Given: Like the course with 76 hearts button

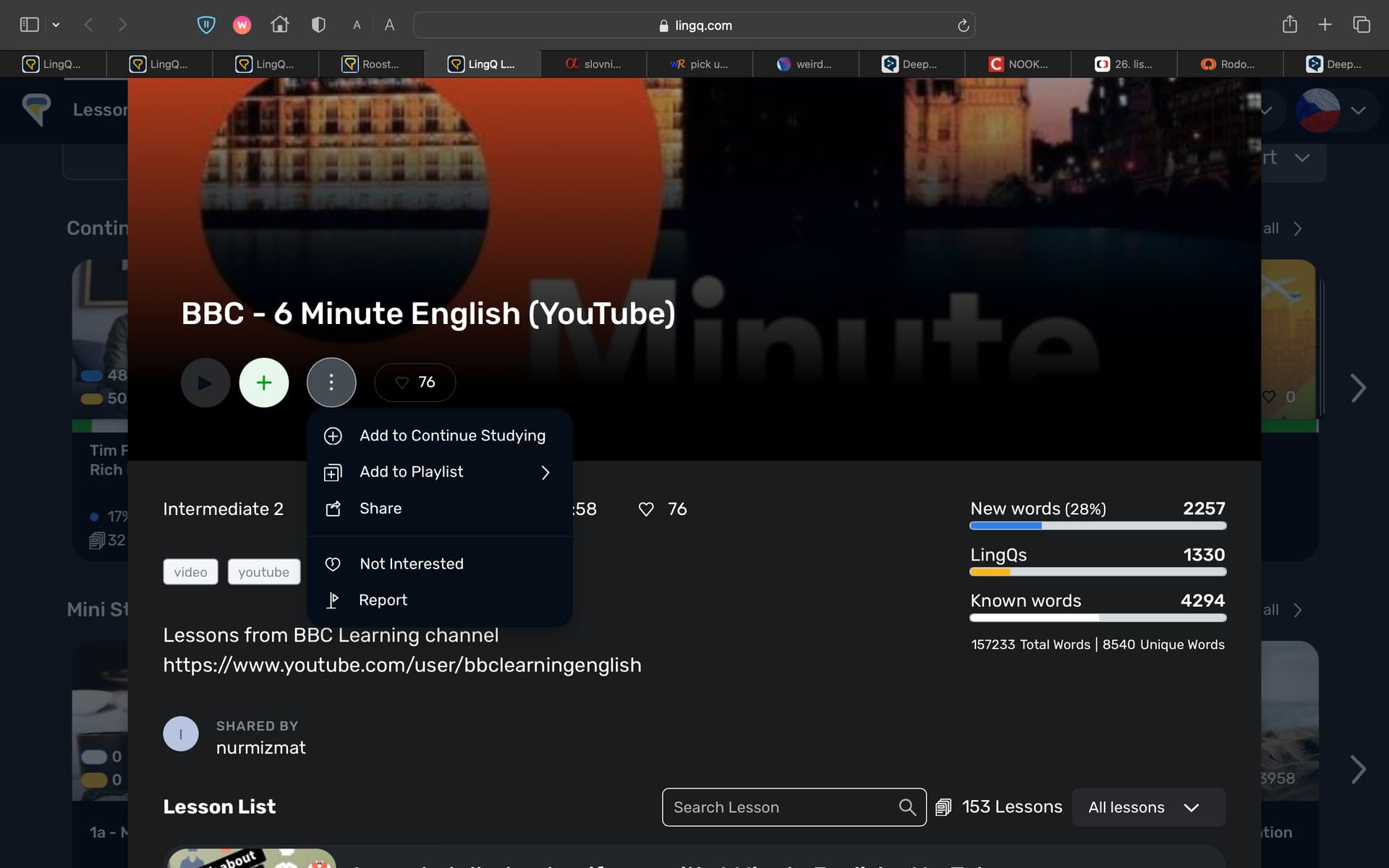Looking at the screenshot, I should [x=415, y=382].
